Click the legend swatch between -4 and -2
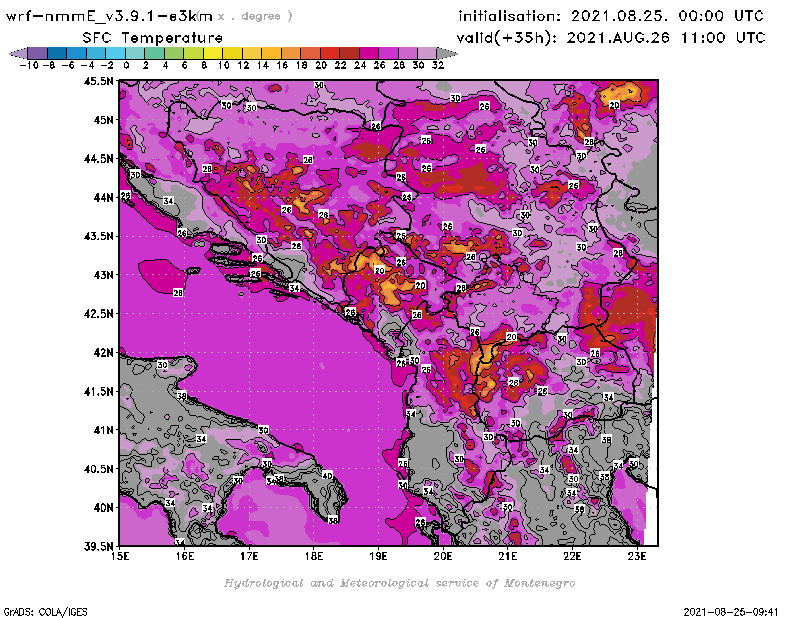 pyautogui.click(x=96, y=53)
